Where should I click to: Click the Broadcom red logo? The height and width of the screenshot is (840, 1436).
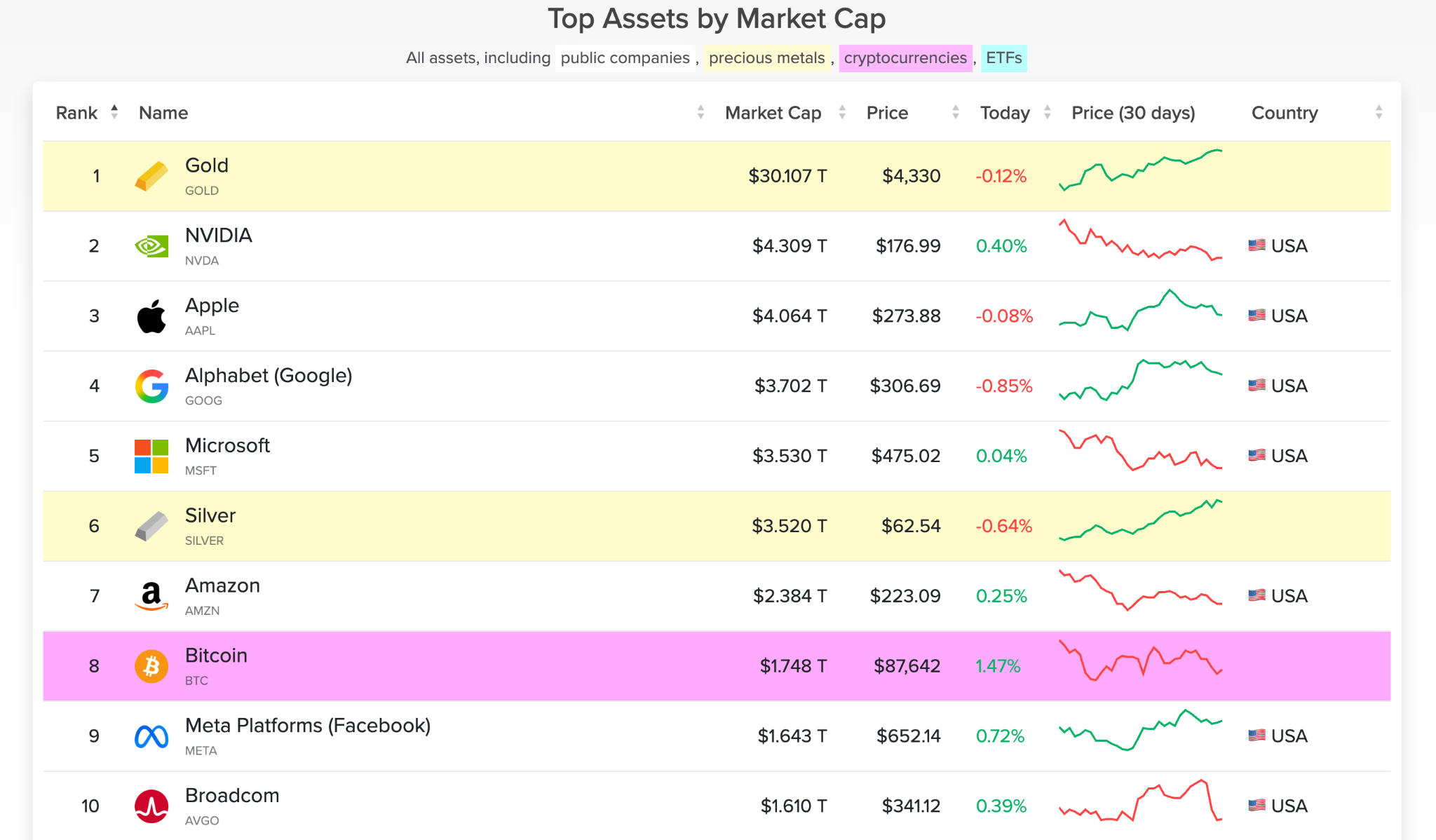[151, 806]
